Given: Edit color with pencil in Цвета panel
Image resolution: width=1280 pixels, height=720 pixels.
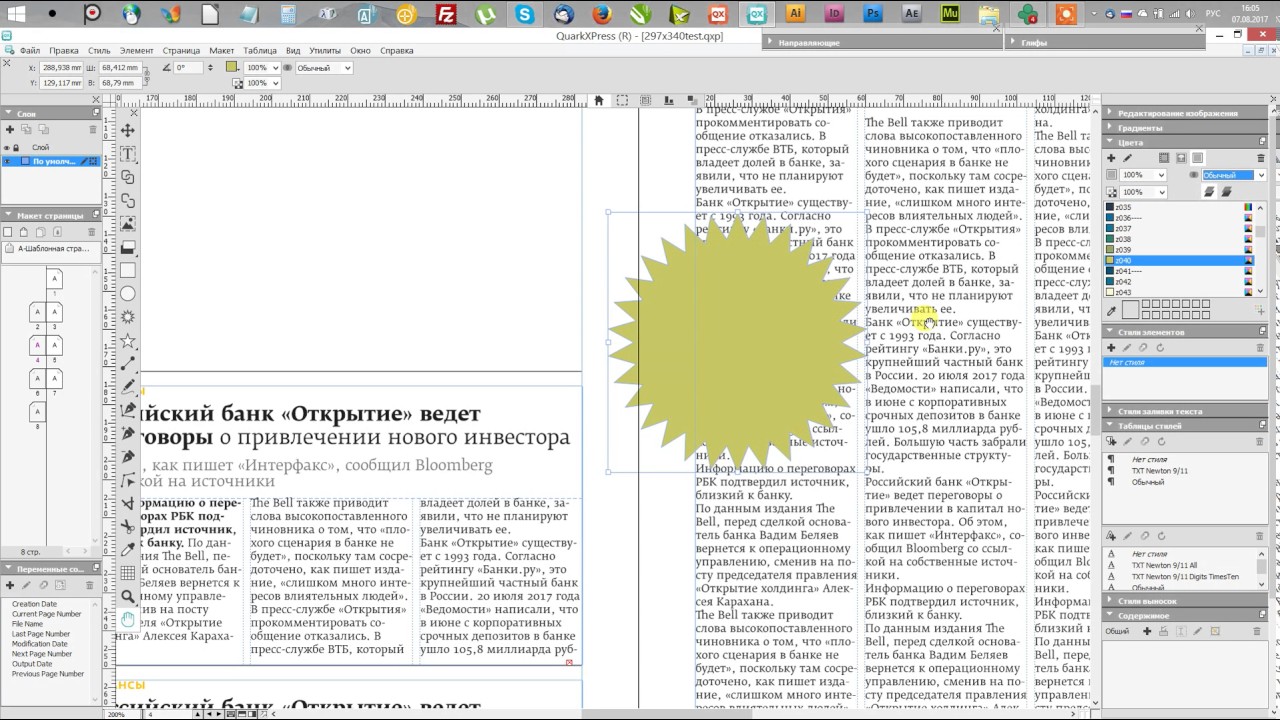Looking at the screenshot, I should click(x=1127, y=158).
